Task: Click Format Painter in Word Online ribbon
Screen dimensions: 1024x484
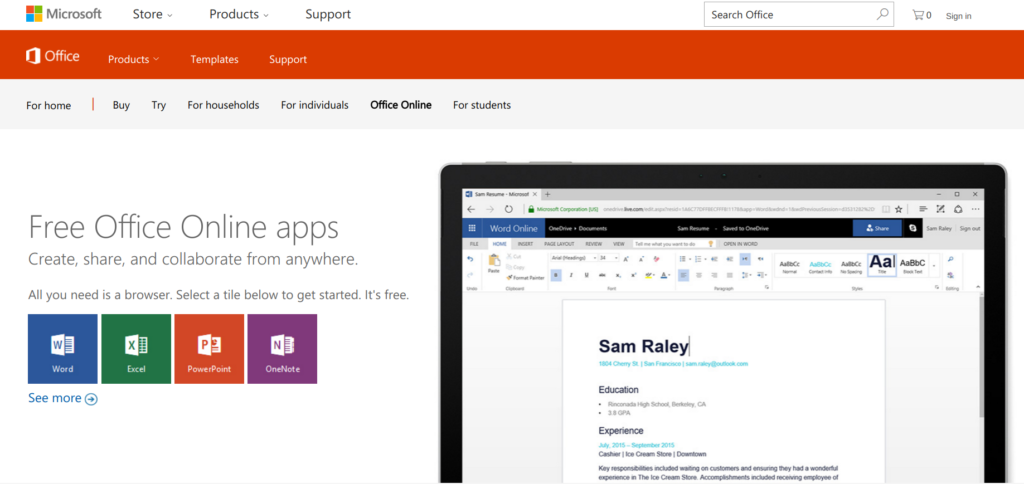Action: click(525, 278)
